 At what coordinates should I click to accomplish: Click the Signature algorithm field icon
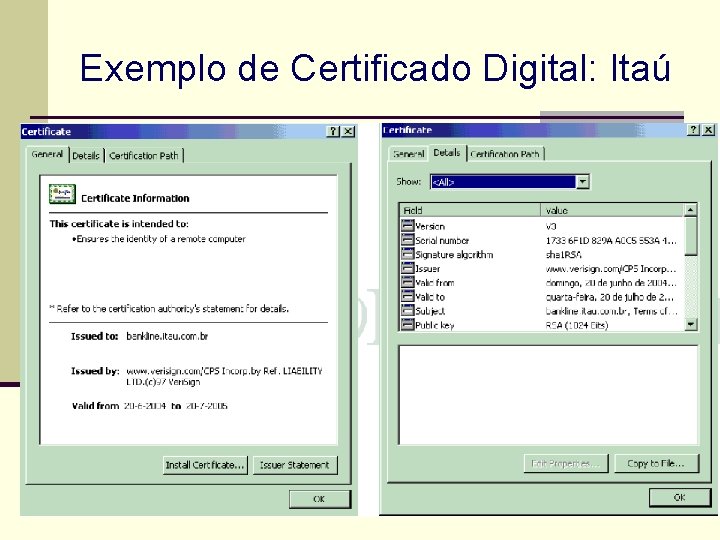point(407,254)
